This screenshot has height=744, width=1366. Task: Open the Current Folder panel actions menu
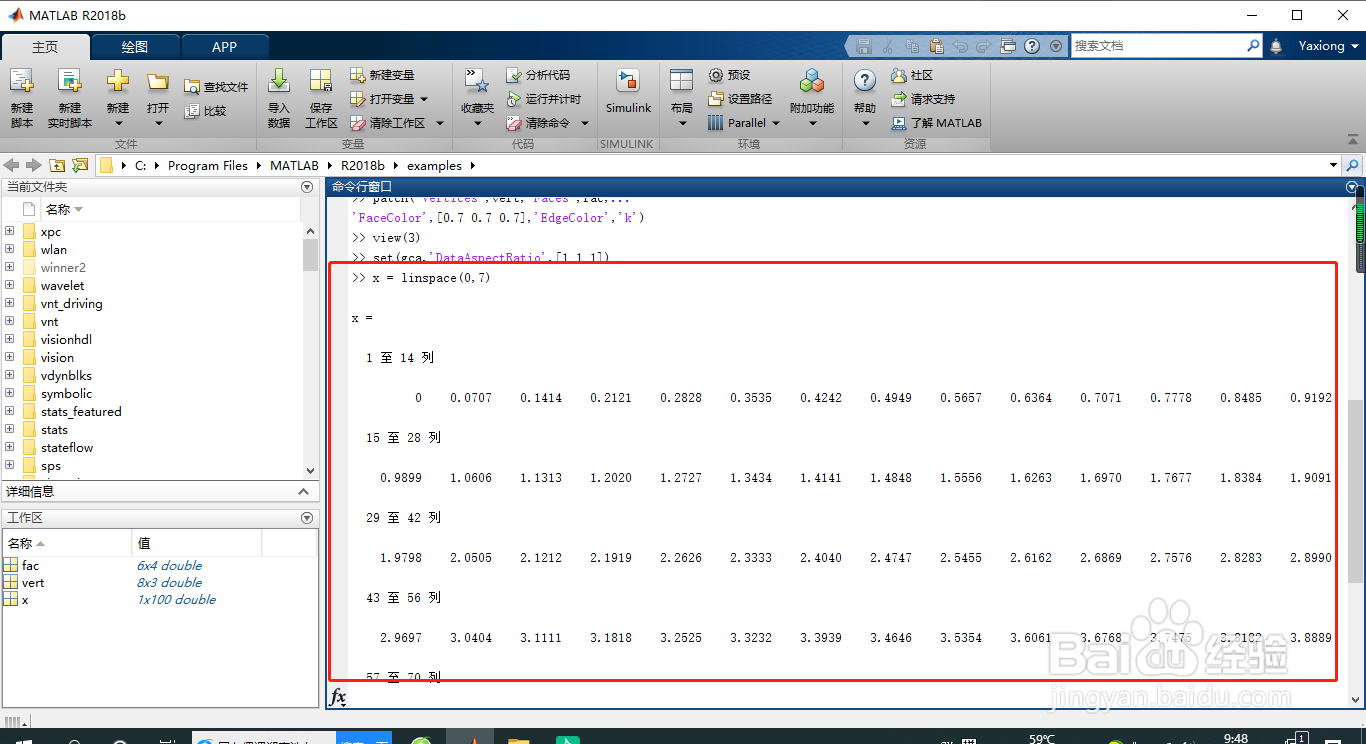click(307, 187)
